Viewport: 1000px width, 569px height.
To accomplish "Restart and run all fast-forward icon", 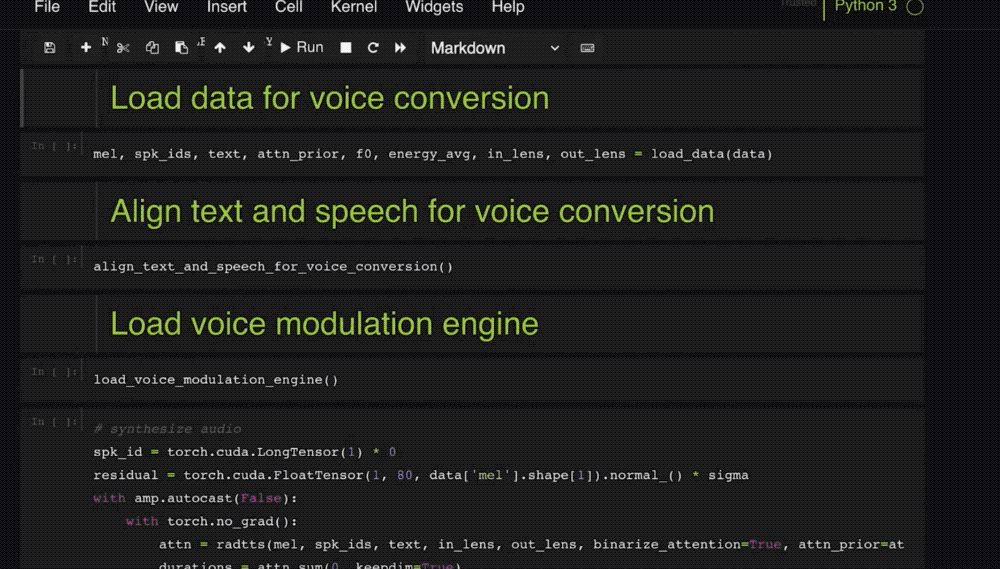I will click(x=400, y=48).
